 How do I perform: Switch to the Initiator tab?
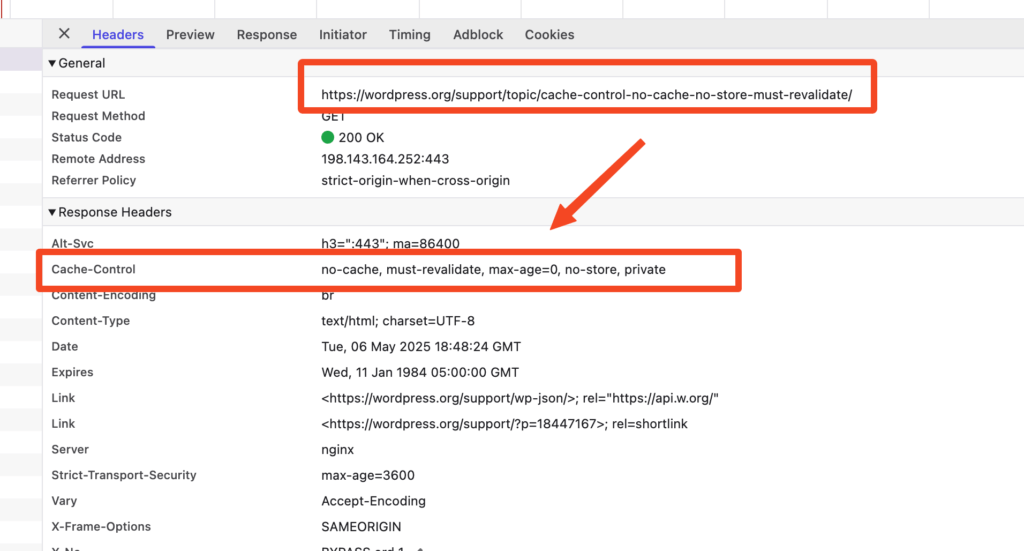click(343, 35)
